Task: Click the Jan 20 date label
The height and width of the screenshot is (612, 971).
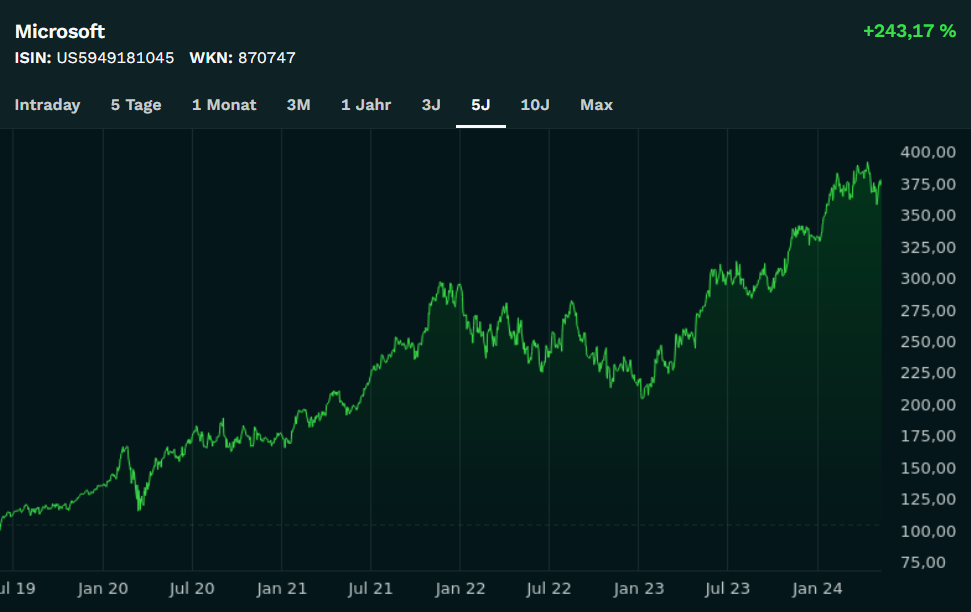Action: pyautogui.click(x=103, y=589)
